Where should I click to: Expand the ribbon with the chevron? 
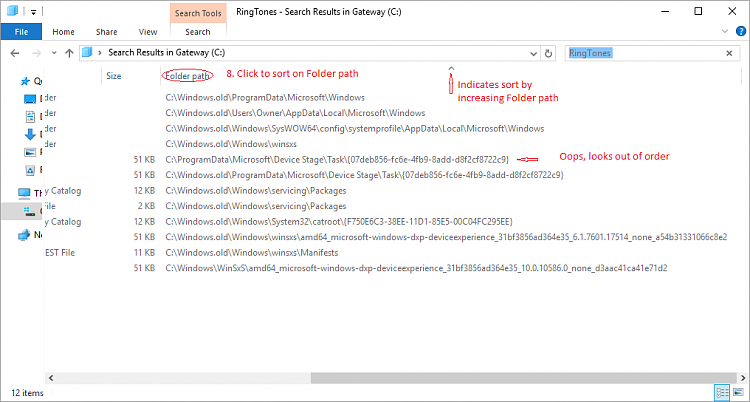[725, 32]
